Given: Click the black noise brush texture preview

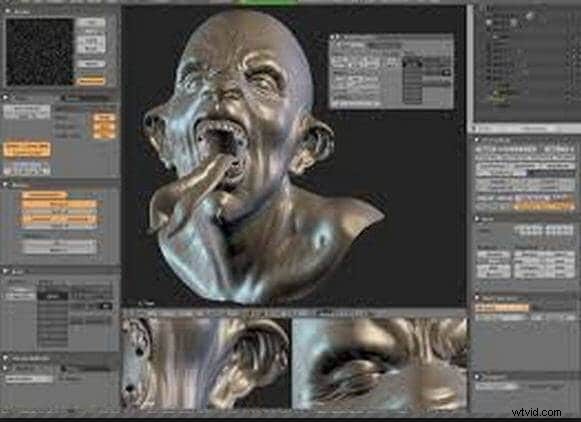Looking at the screenshot, I should (x=40, y=51).
